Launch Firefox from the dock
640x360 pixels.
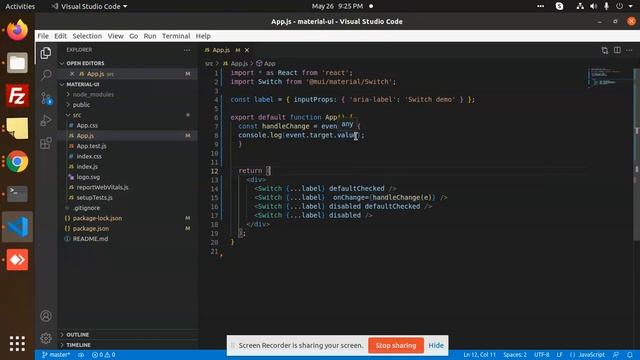click(17, 30)
